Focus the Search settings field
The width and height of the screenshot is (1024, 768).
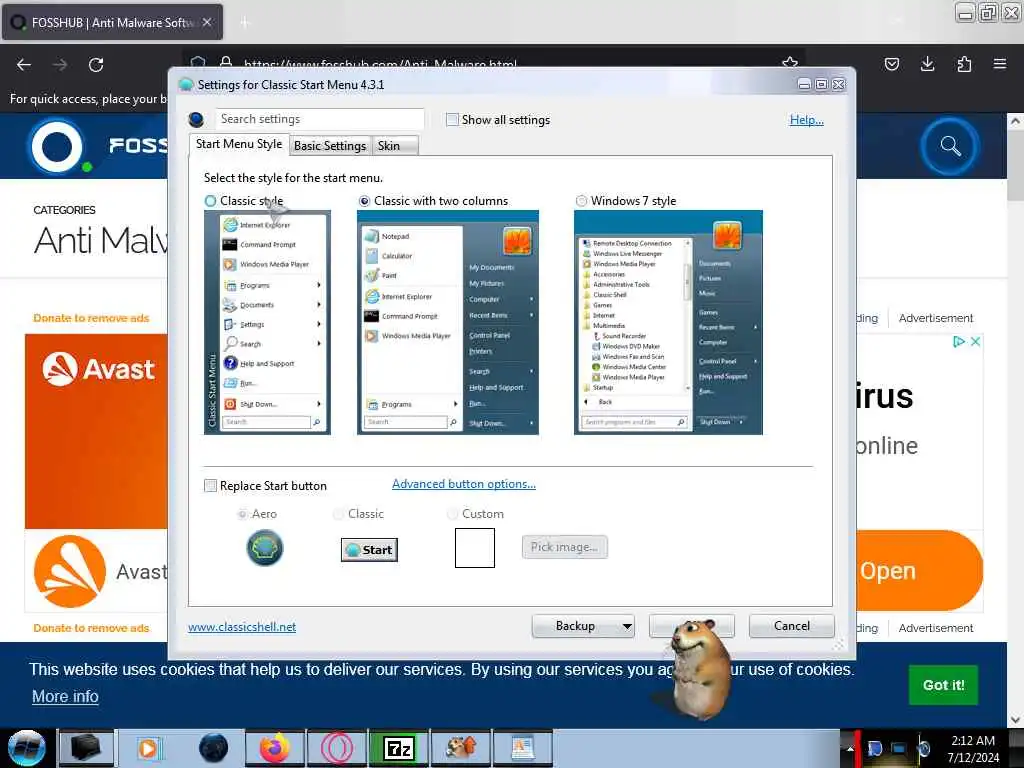319,119
